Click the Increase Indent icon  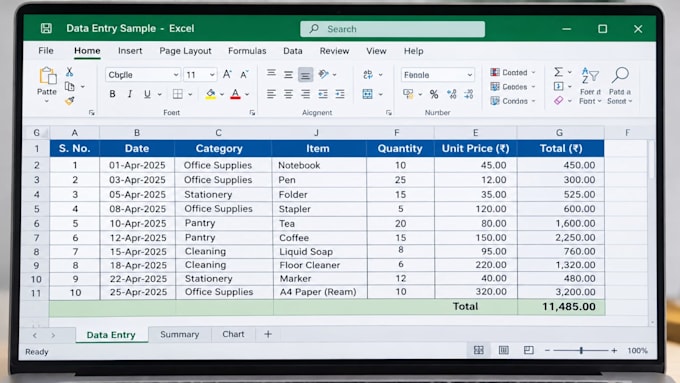340,94
